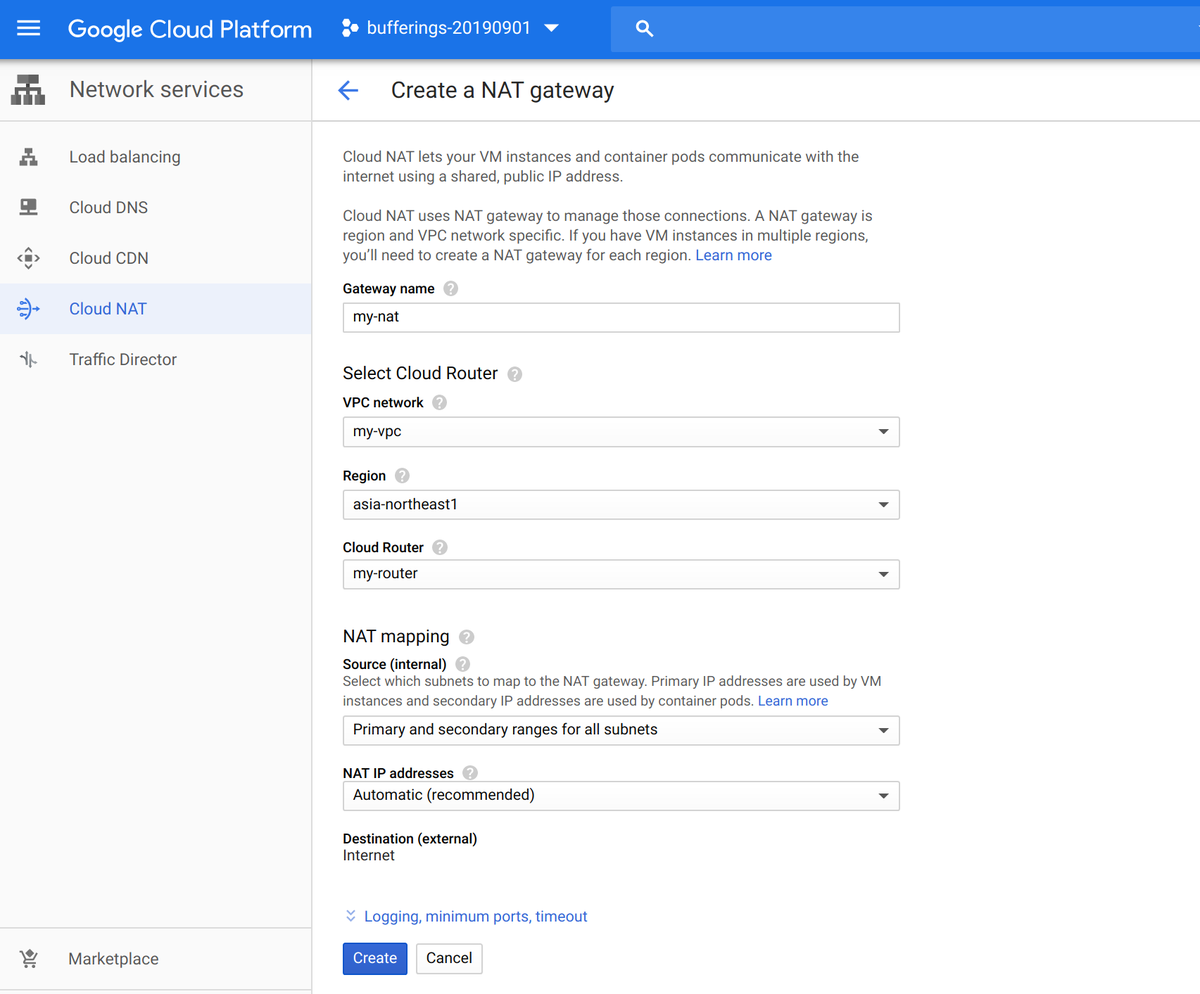Click the Cancel button
The image size is (1200, 994).
click(449, 958)
